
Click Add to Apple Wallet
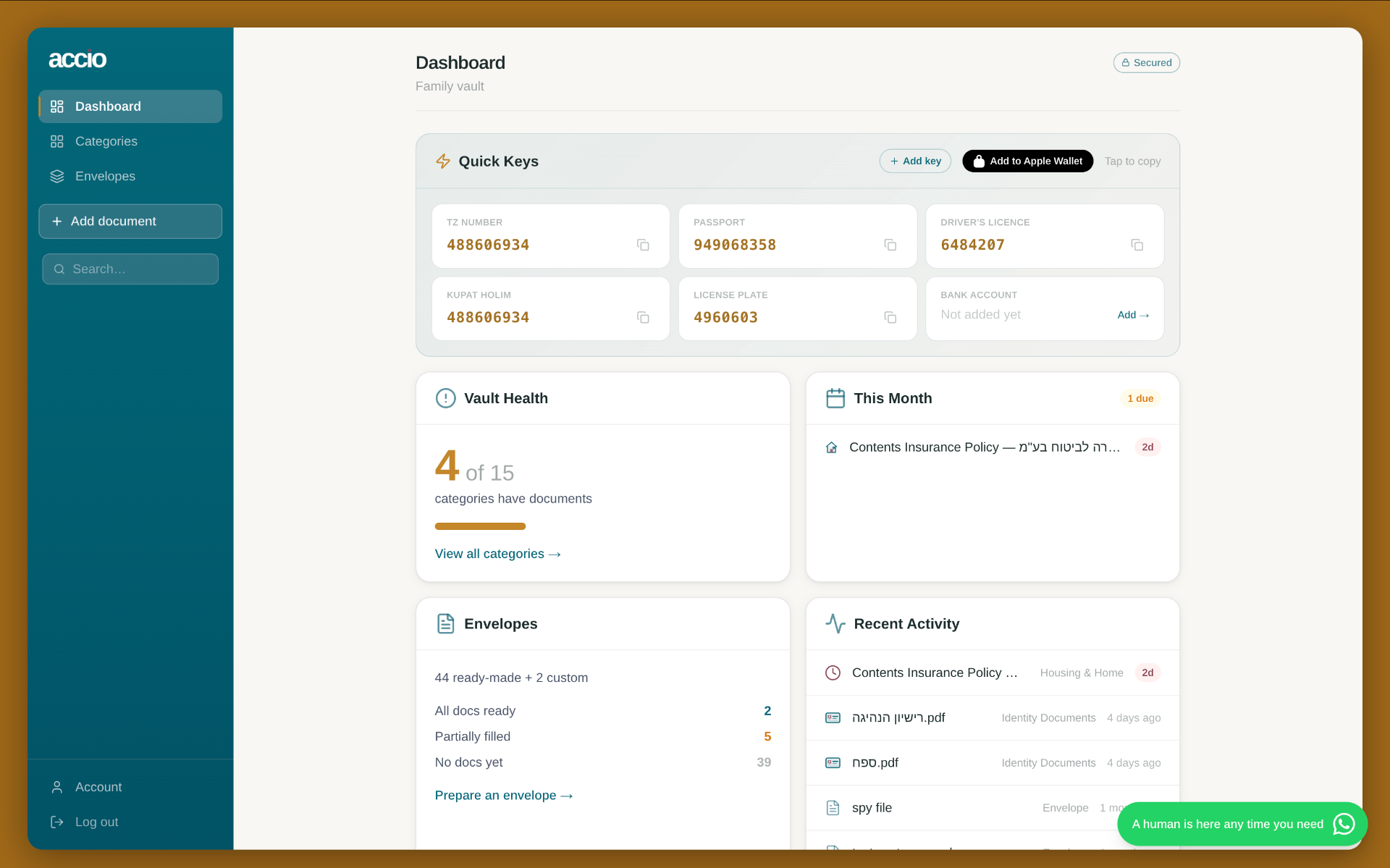tap(1027, 161)
